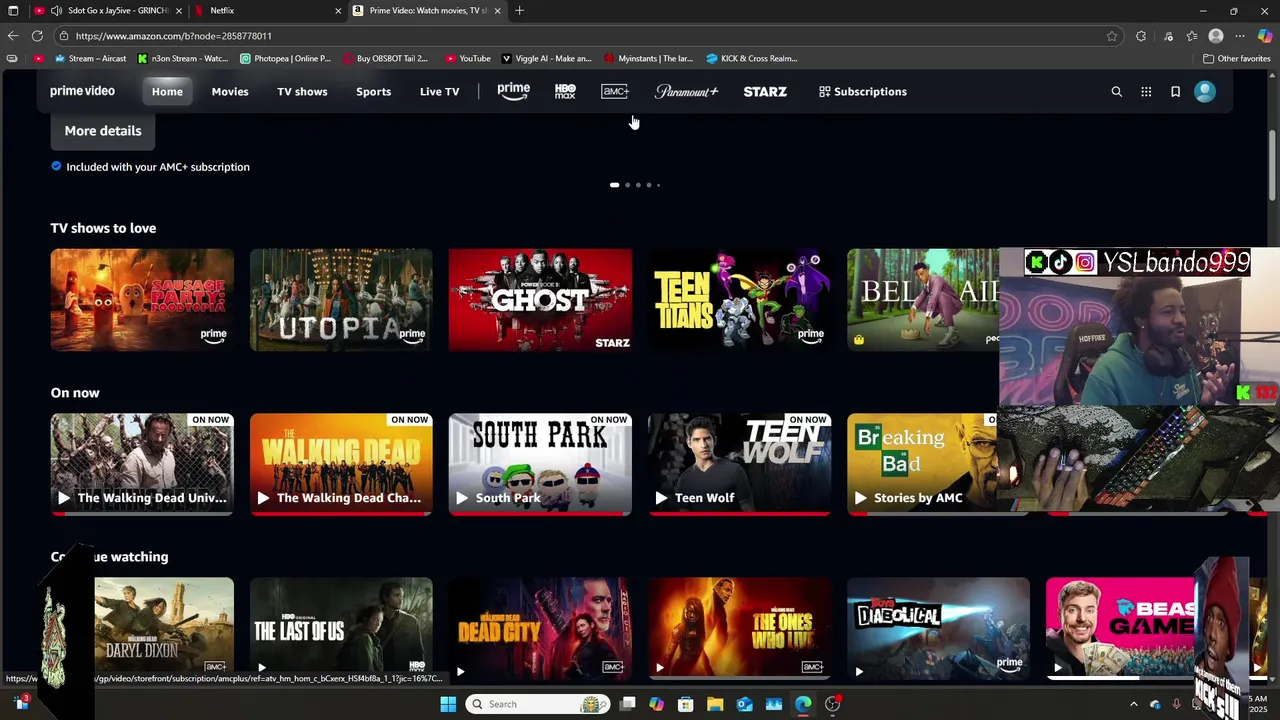Resume The Ones Who Live

pos(739,628)
